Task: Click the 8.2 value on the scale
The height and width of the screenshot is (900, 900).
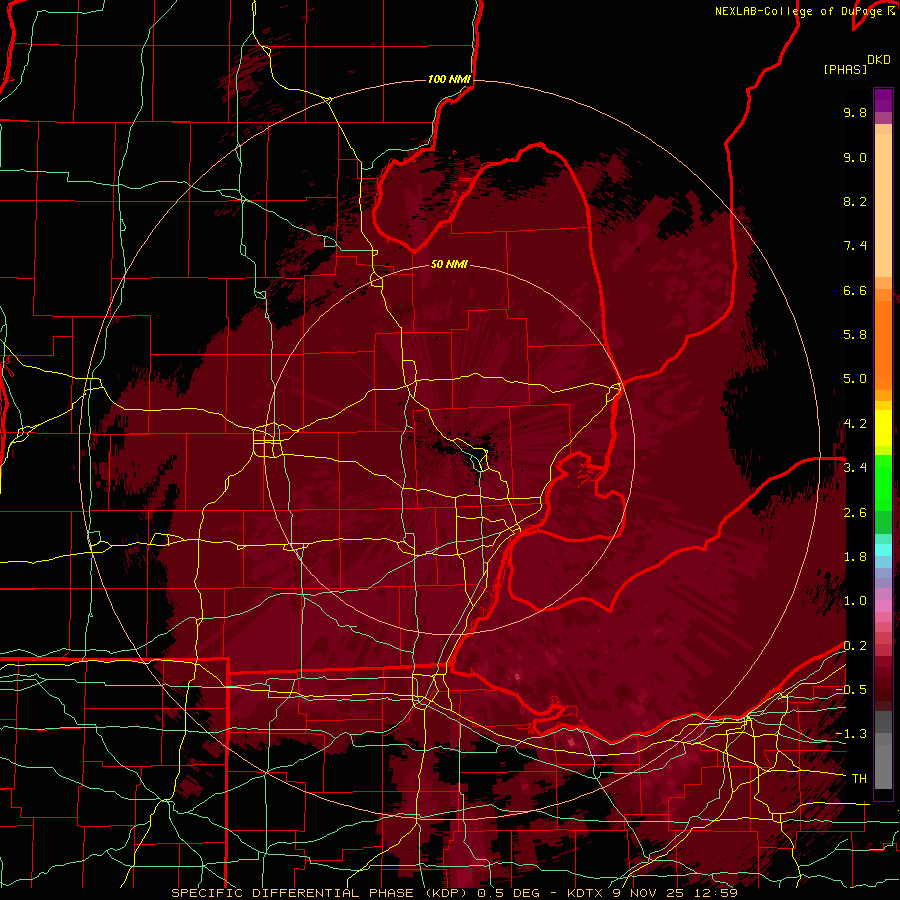Action: [x=855, y=201]
